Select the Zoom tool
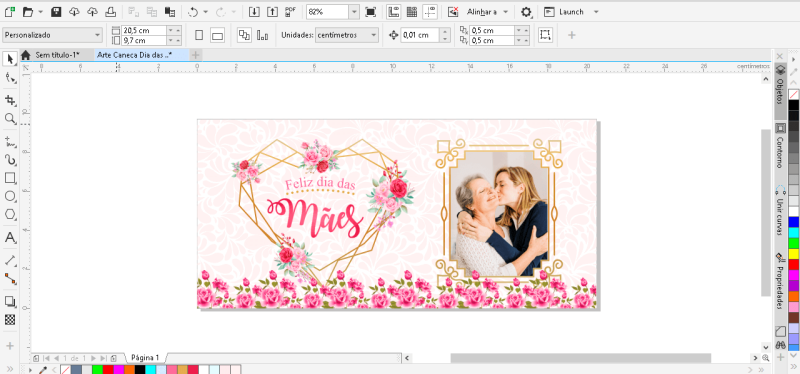The height and width of the screenshot is (374, 800). click(10, 119)
